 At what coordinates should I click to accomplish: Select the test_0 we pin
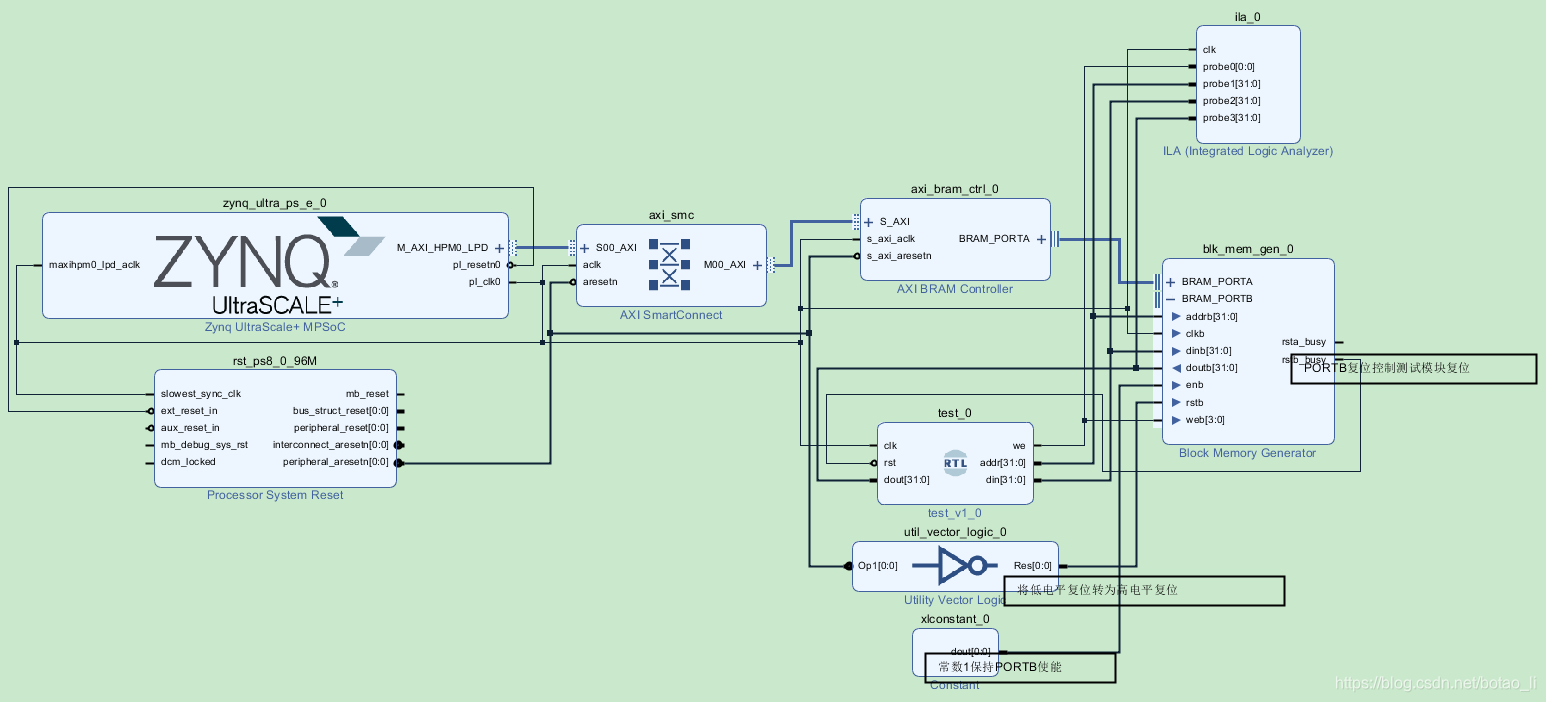click(x=1019, y=445)
